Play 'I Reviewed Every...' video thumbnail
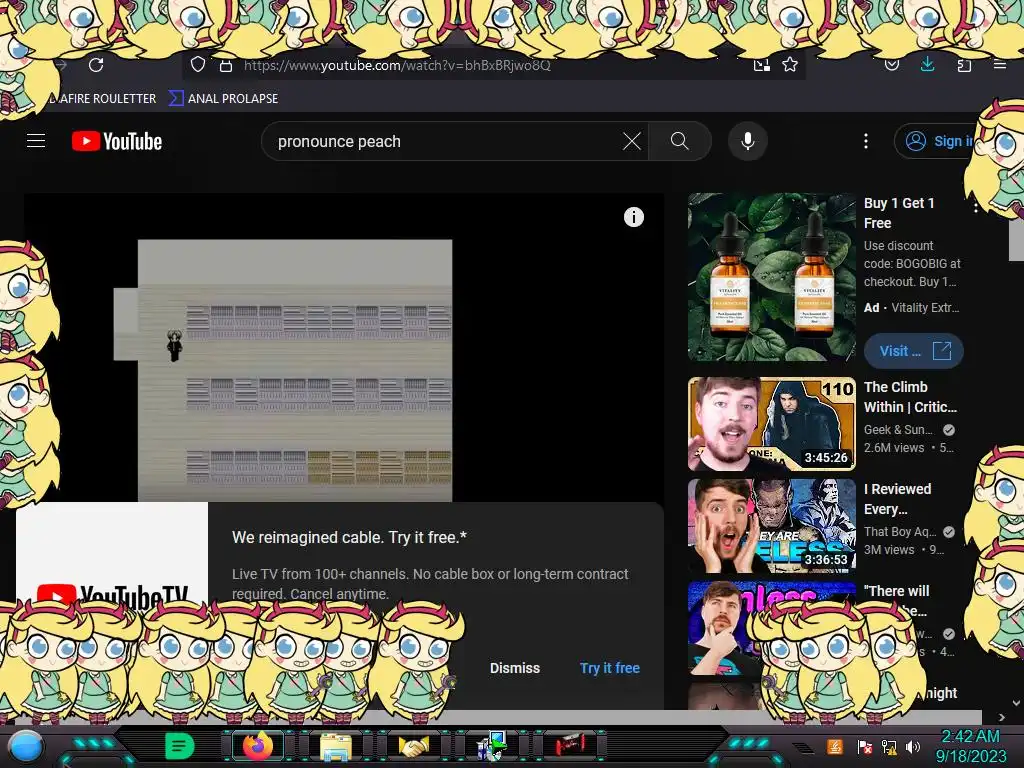The height and width of the screenshot is (768, 1024). pyautogui.click(x=771, y=526)
